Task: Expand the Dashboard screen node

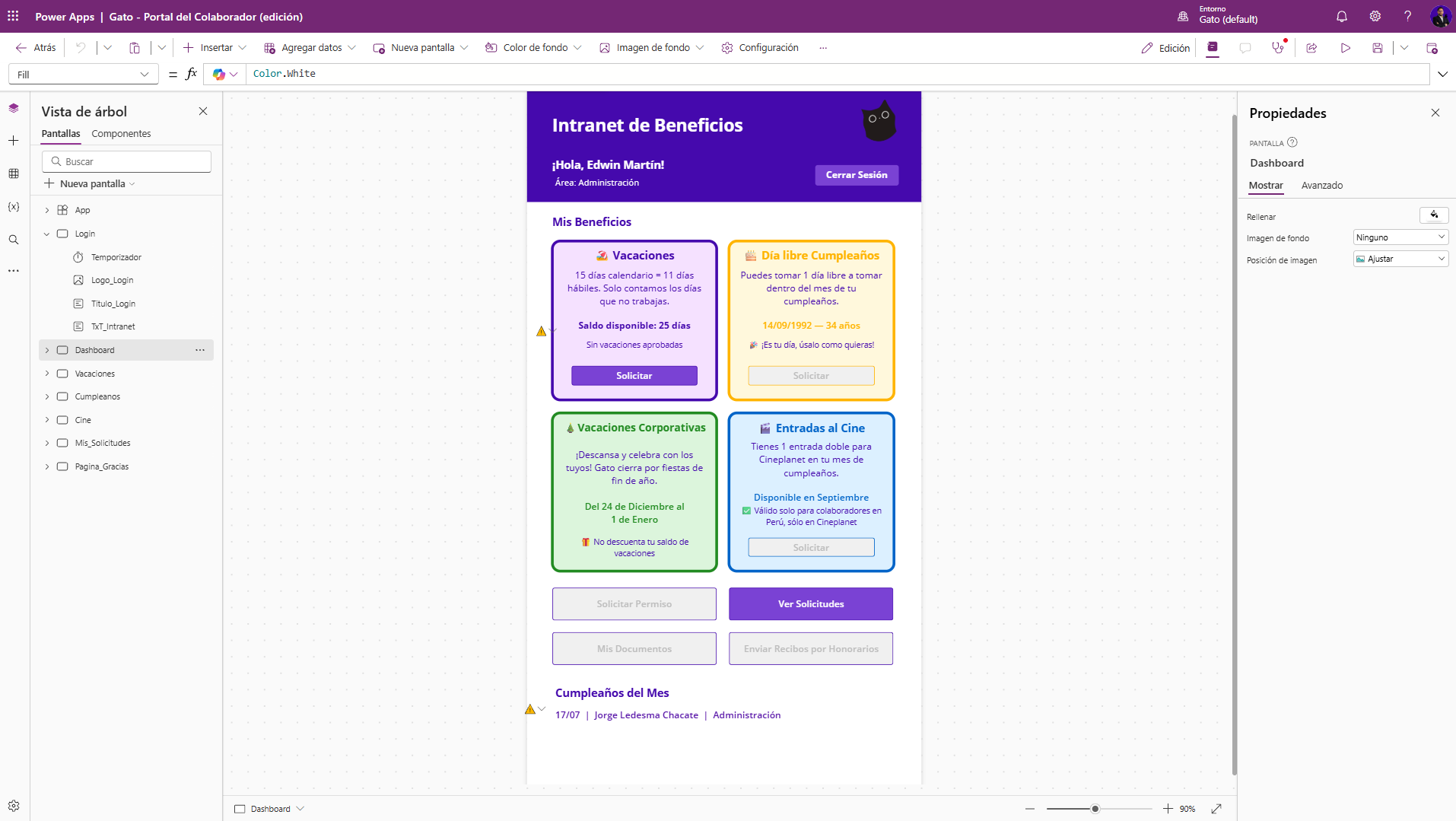Action: [x=47, y=350]
